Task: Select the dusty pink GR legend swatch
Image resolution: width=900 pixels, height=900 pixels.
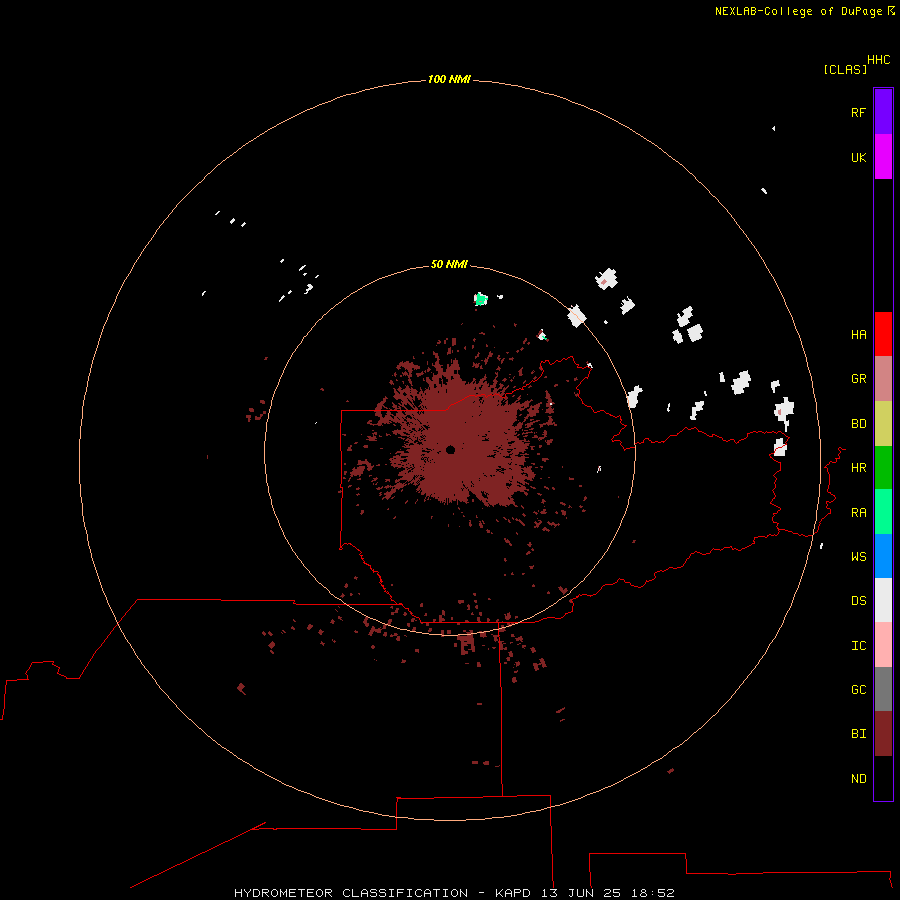Action: (883, 379)
